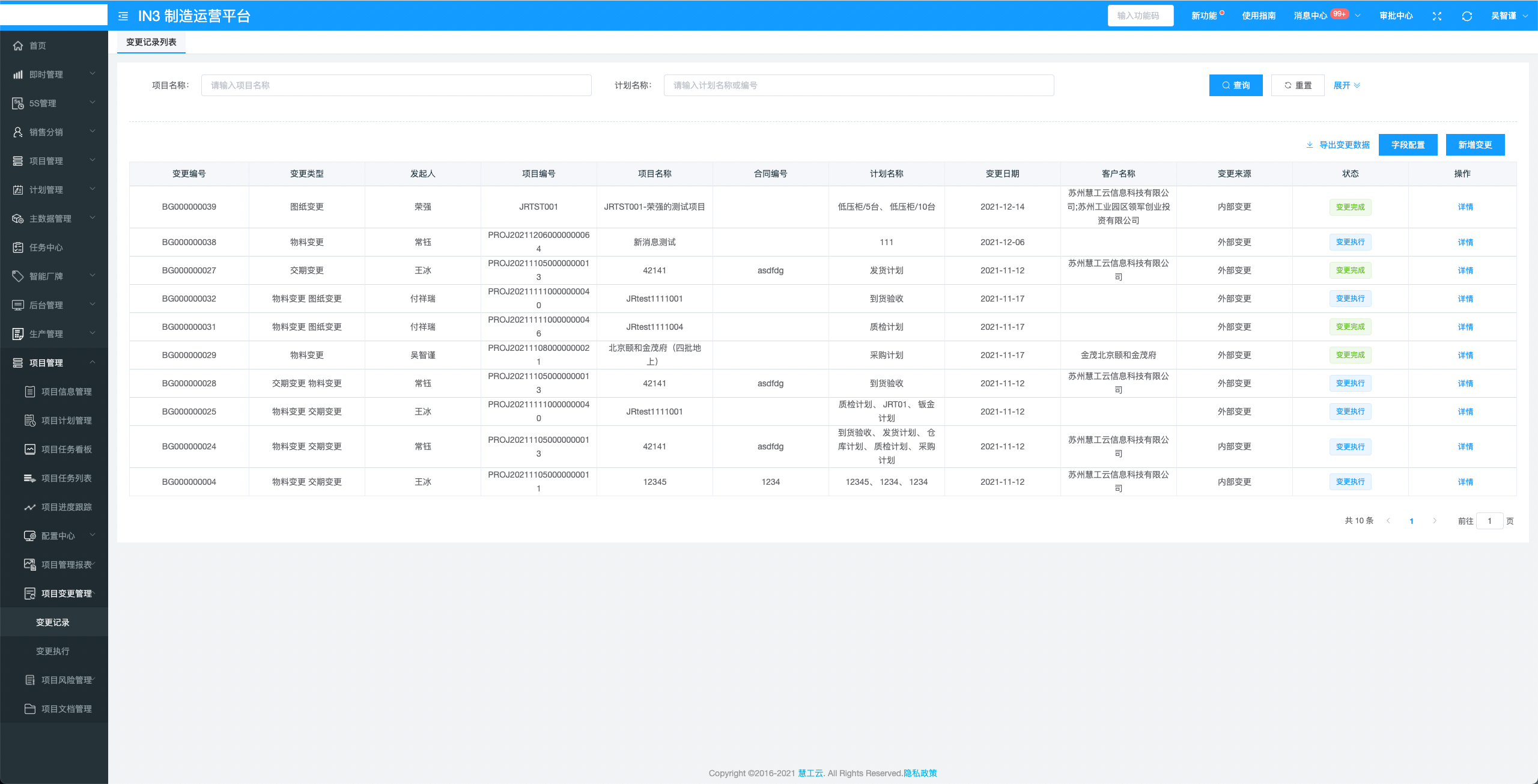The height and width of the screenshot is (784, 1538).
Task: Click the 任务中心 sidebar icon
Action: (18, 248)
